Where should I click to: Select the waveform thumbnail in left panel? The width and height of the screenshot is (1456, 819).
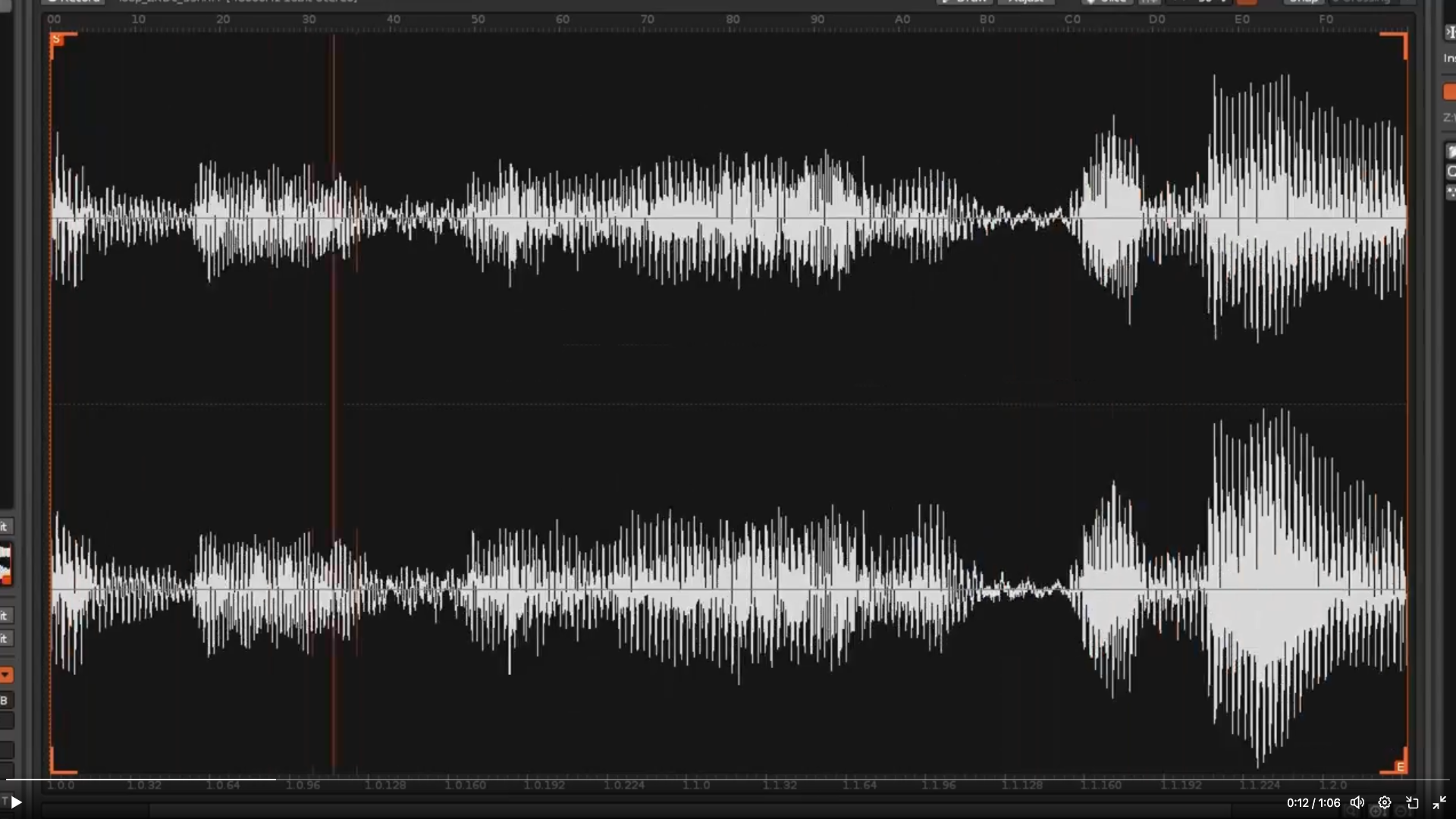(x=5, y=563)
